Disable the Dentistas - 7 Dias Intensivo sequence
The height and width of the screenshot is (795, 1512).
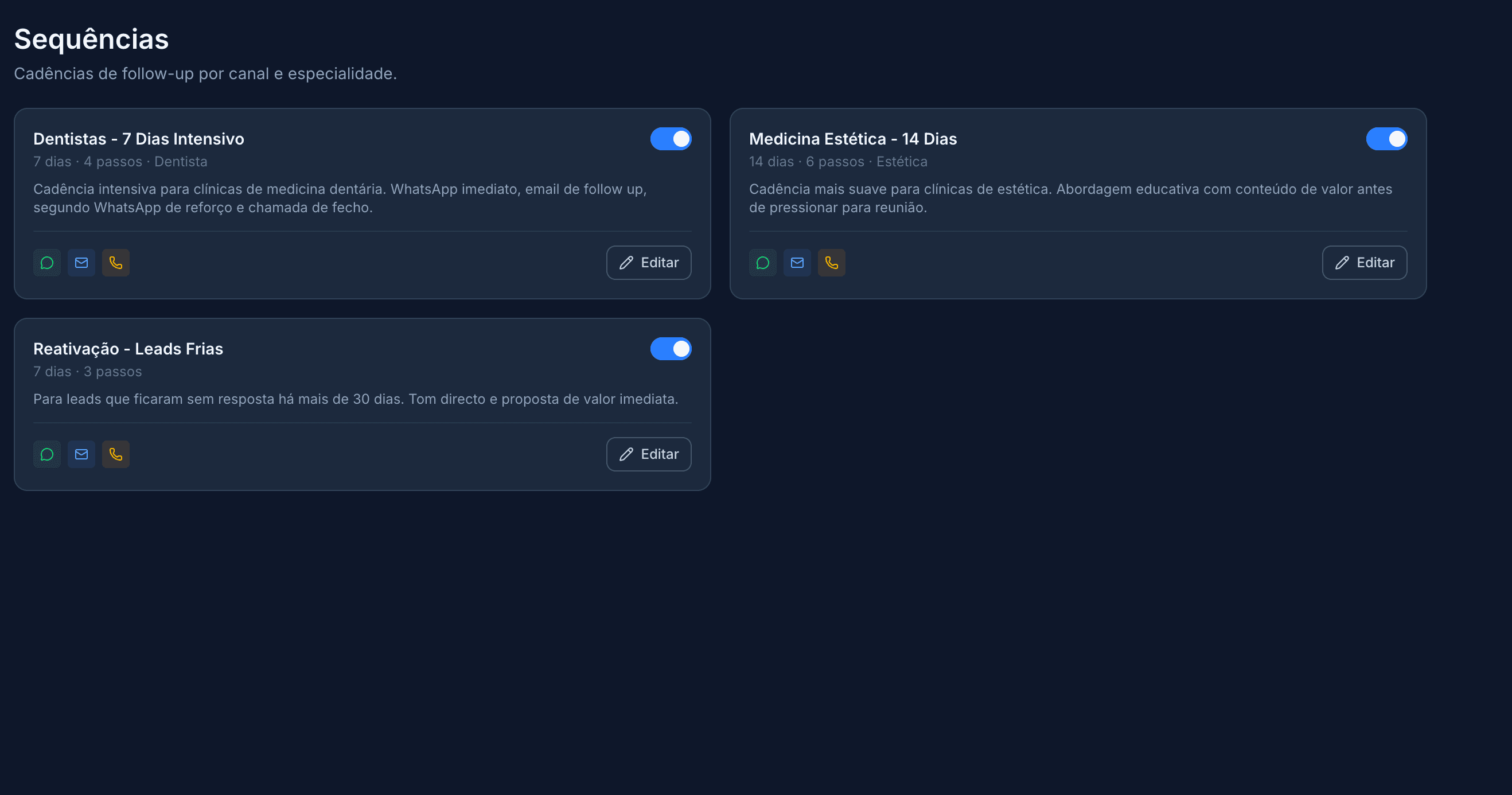pyautogui.click(x=671, y=139)
